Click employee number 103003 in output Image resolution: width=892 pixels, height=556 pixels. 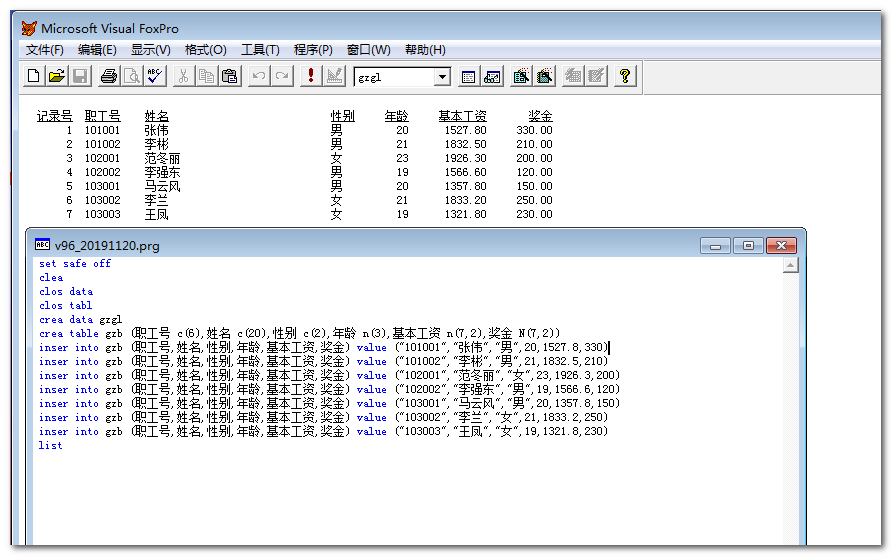102,214
